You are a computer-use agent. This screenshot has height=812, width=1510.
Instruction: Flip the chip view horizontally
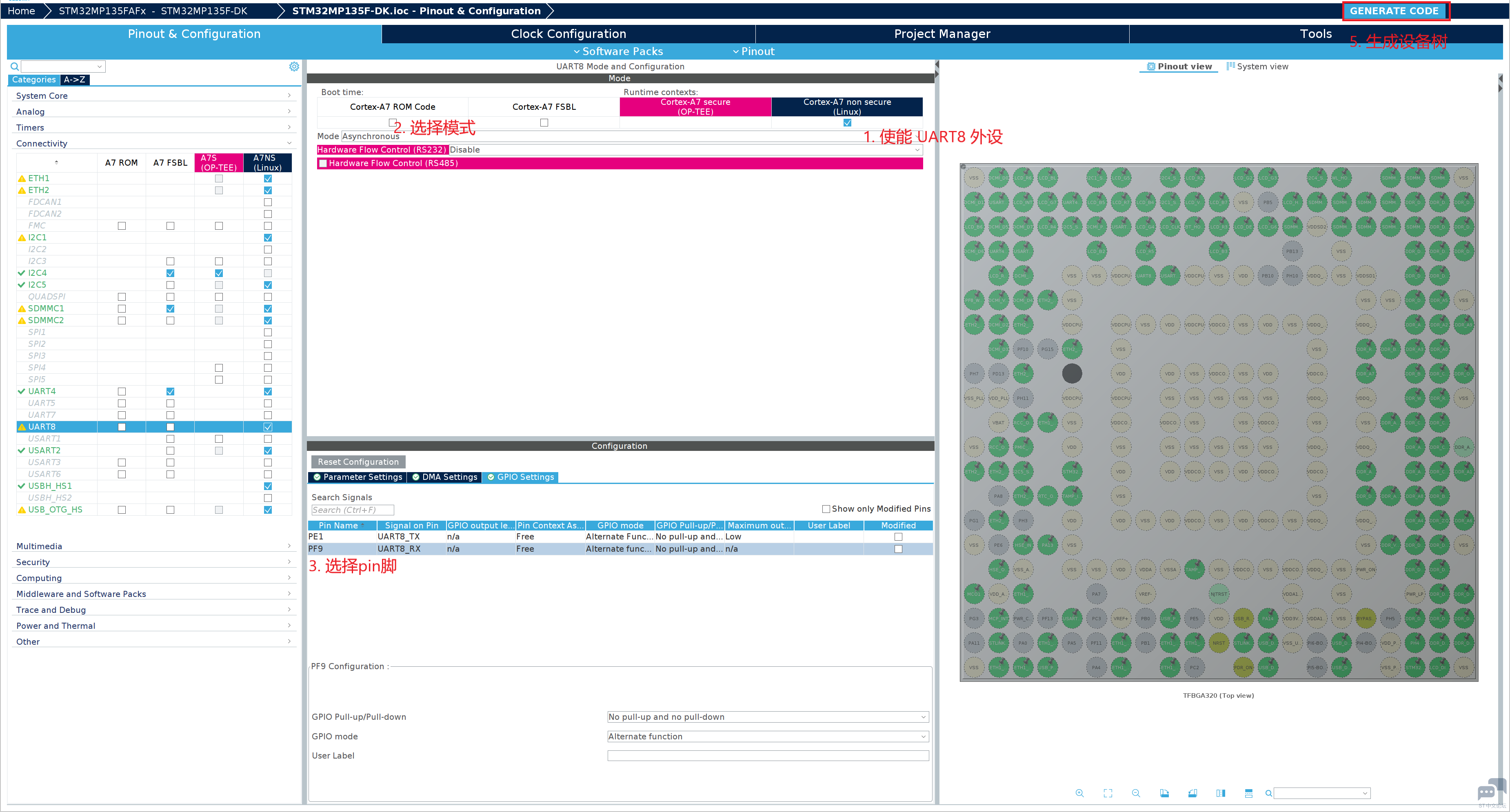coord(1220,793)
